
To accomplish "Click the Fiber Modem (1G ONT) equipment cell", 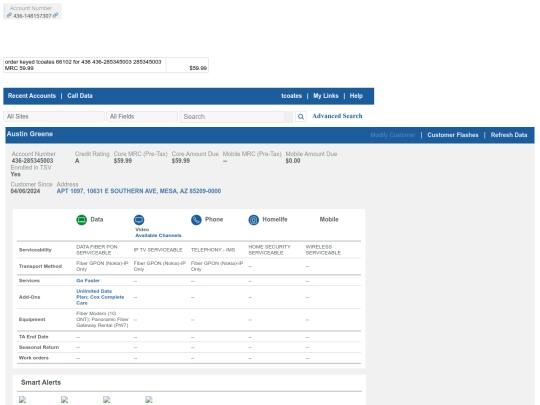I will (x=102, y=319).
